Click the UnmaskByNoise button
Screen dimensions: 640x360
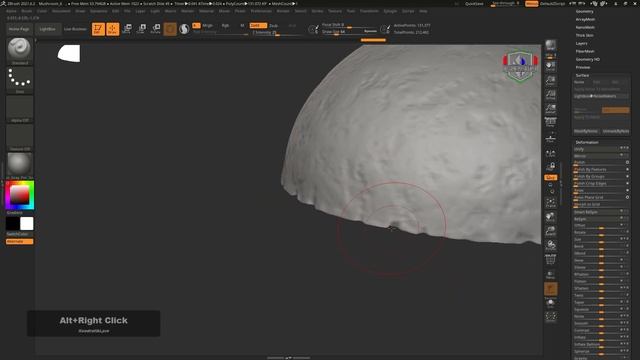(x=616, y=131)
